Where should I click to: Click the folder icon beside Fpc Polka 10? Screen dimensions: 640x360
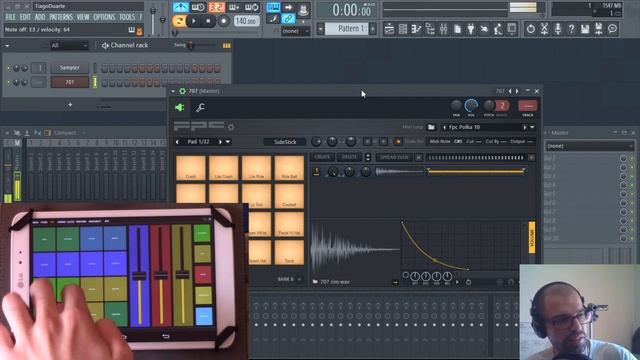(x=431, y=127)
